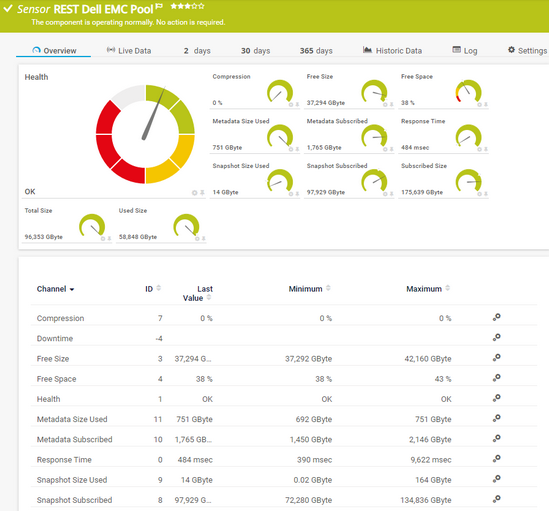Click the gear icon under Compression gauge
The height and width of the screenshot is (511, 549).
[291, 105]
